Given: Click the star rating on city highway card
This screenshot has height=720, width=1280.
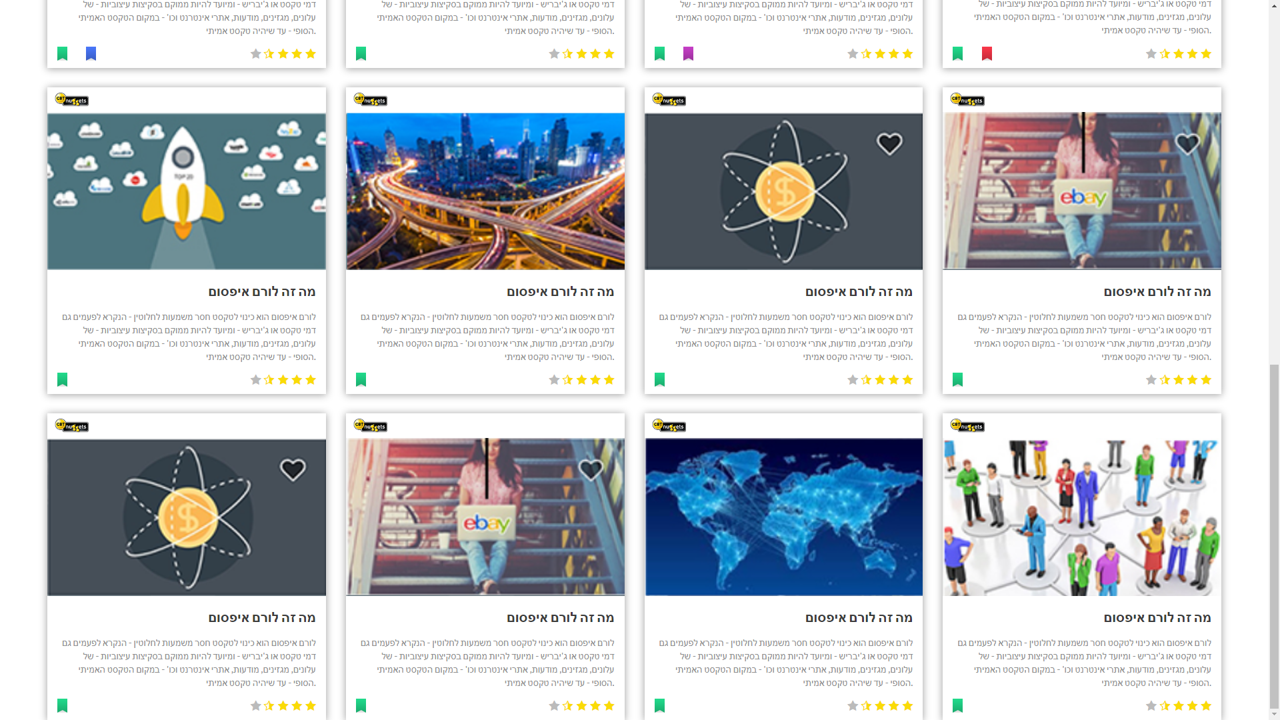Looking at the screenshot, I should pos(582,380).
